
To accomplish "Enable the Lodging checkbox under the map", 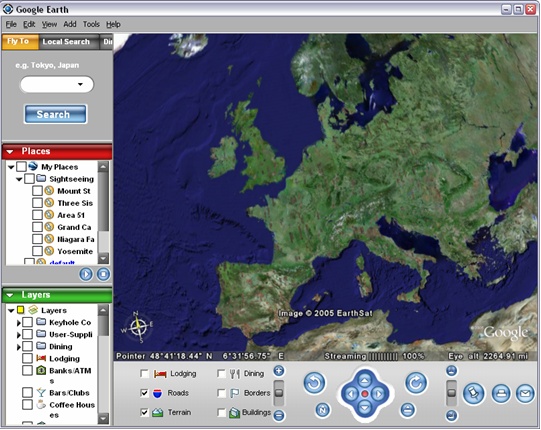I will tap(145, 373).
